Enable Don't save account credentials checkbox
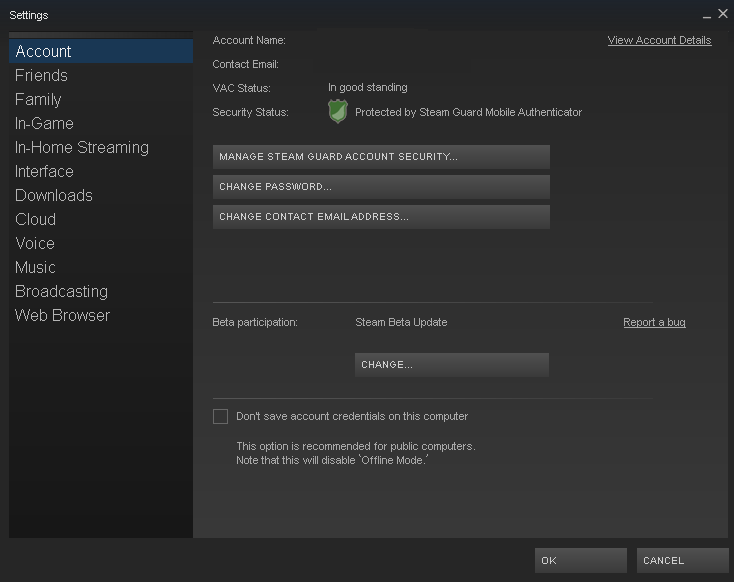The image size is (734, 582). (x=220, y=416)
